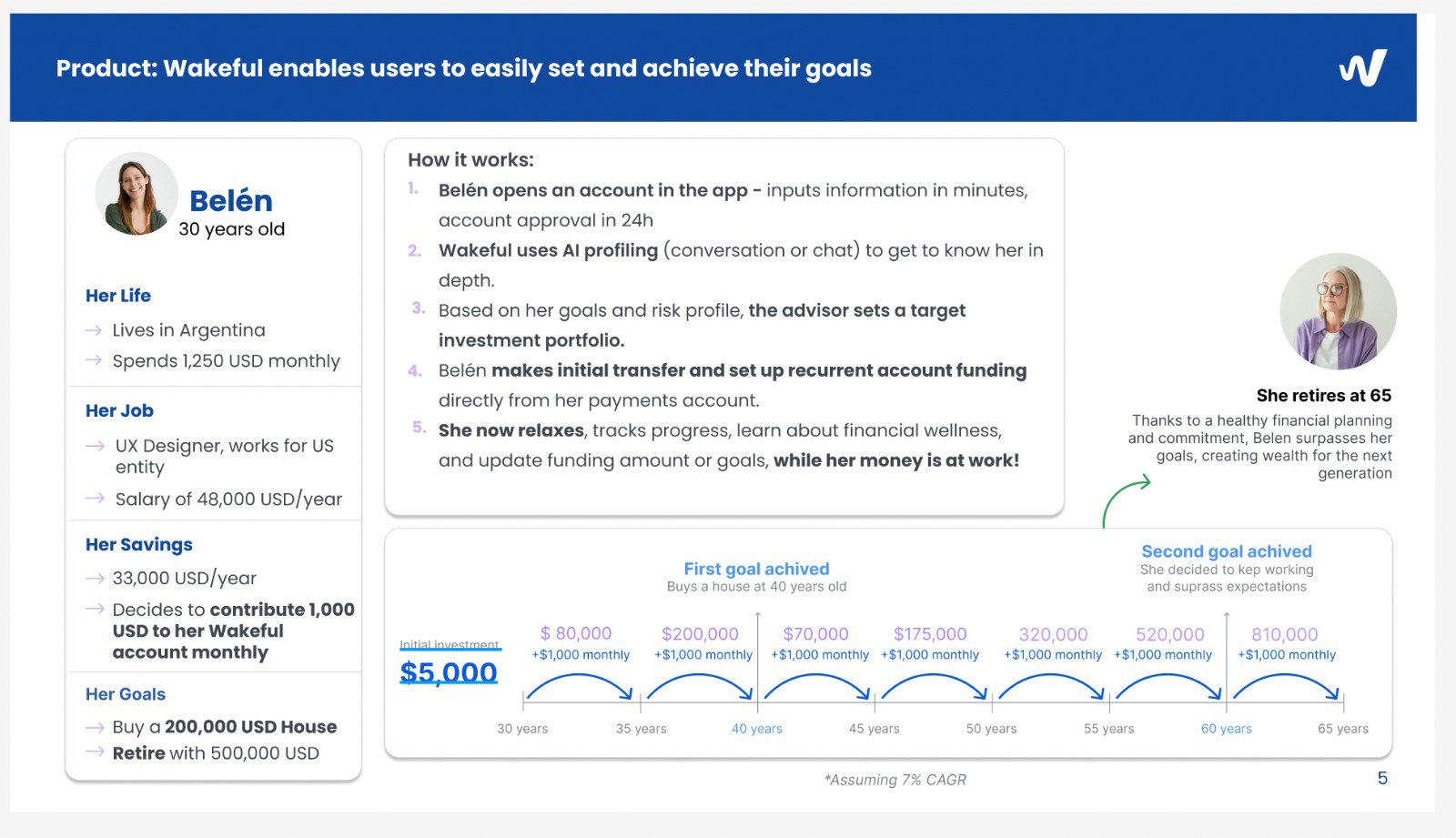The image size is (1456, 838).
Task: Click the arrow bullet beside Lives in Argentina
Action: (94, 330)
